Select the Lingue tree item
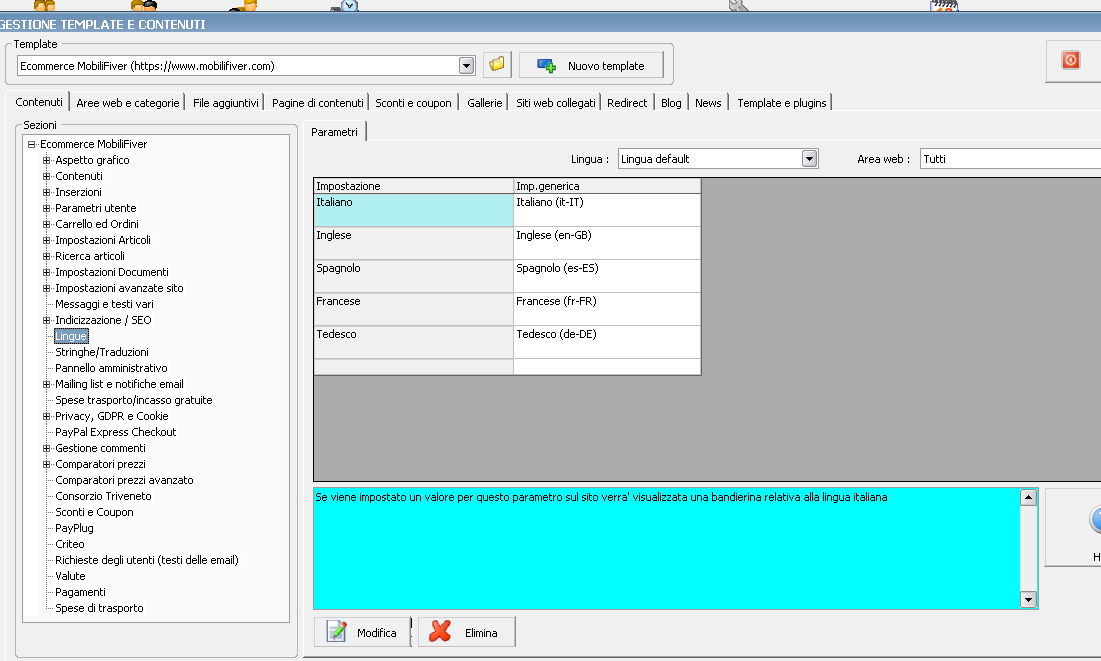 (x=71, y=336)
